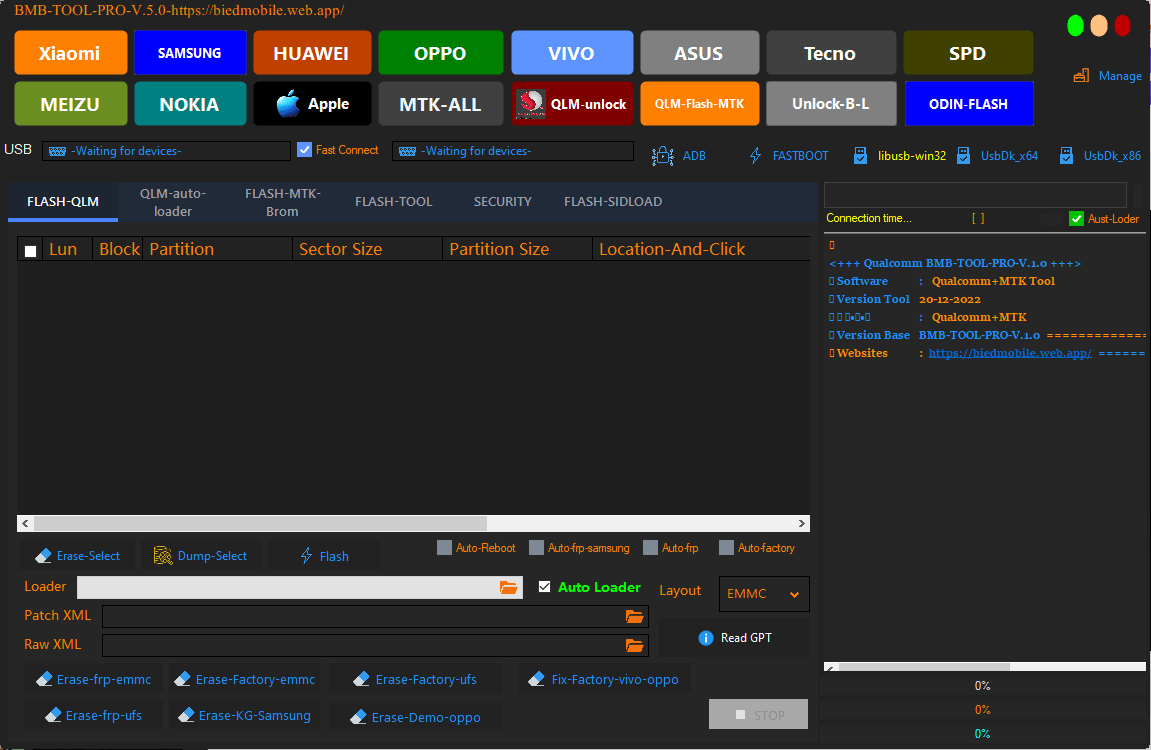Click the Erase-KG-Samsung button

click(245, 716)
